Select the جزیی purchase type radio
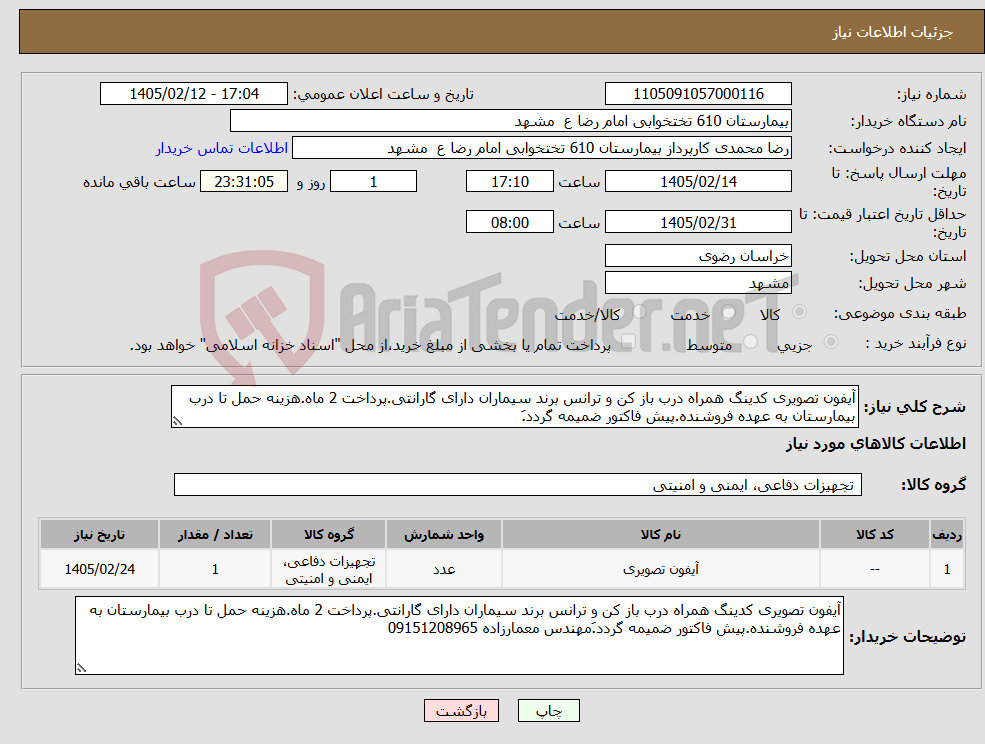This screenshot has height=744, width=985. point(830,342)
